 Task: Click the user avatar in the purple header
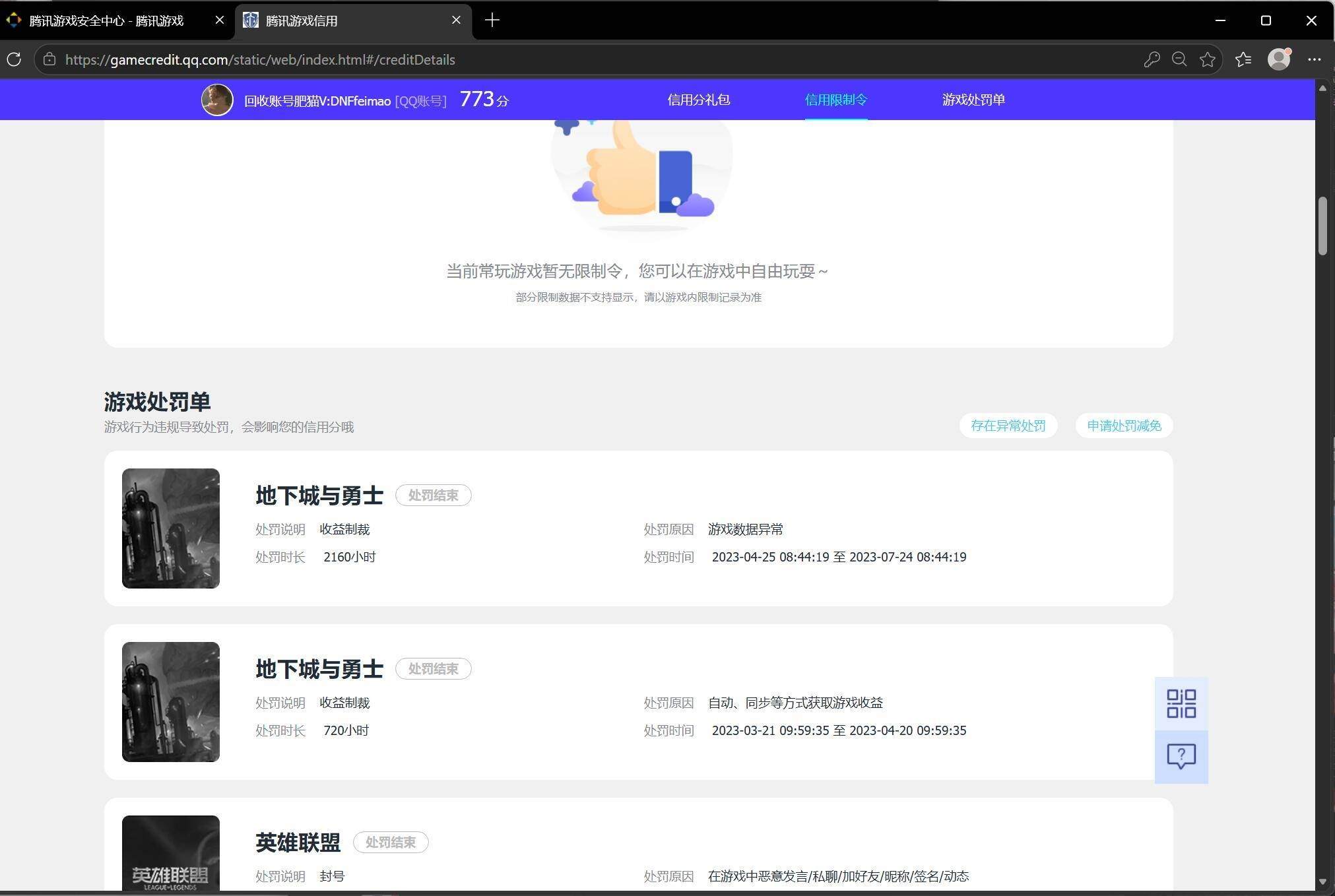pos(217,100)
